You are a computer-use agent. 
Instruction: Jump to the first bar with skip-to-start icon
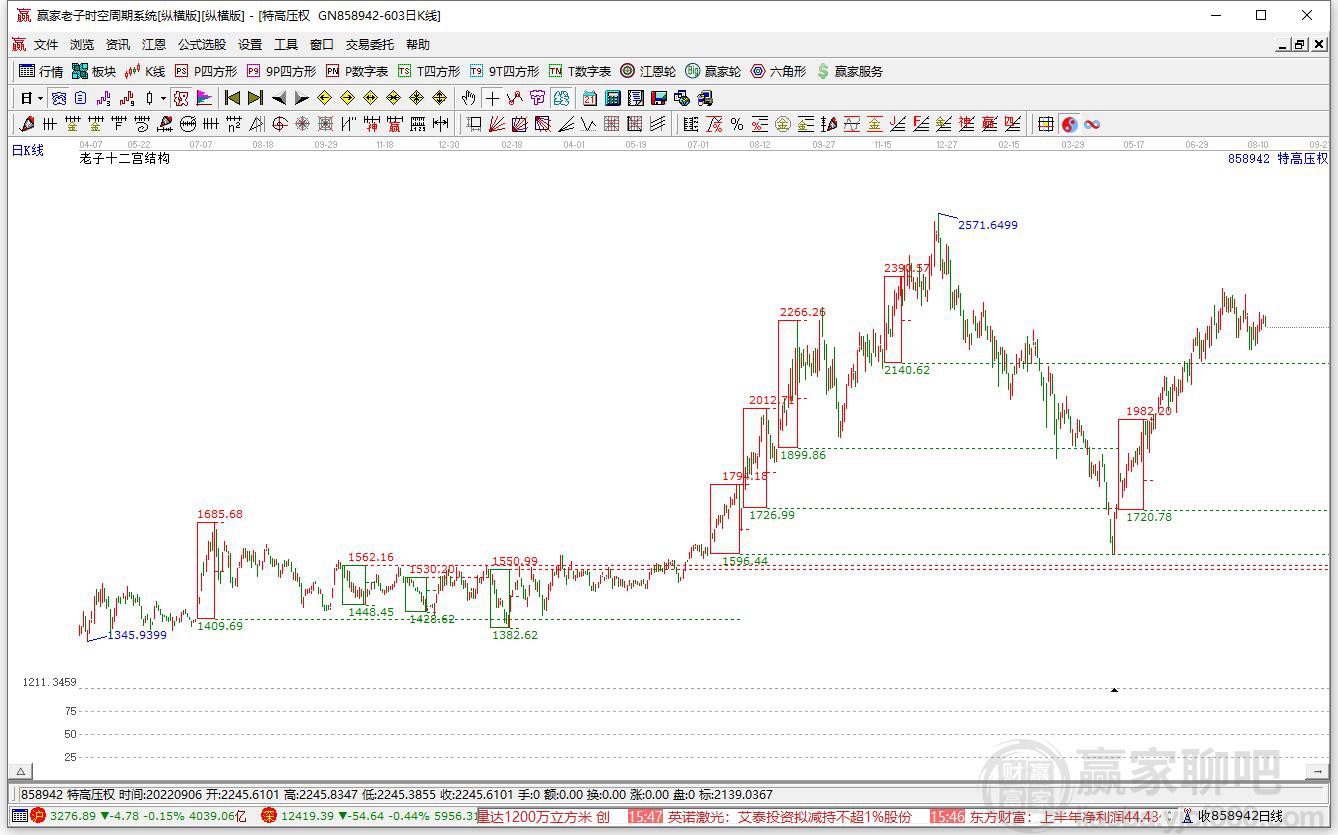point(232,98)
